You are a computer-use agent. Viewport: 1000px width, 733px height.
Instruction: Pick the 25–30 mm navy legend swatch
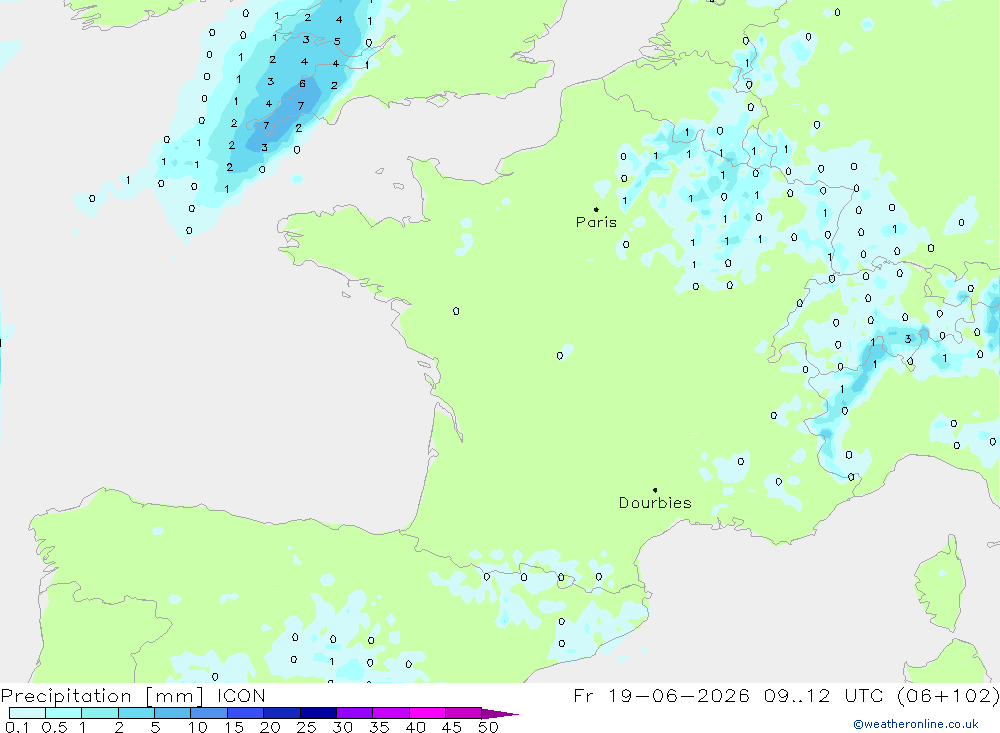coord(318,713)
